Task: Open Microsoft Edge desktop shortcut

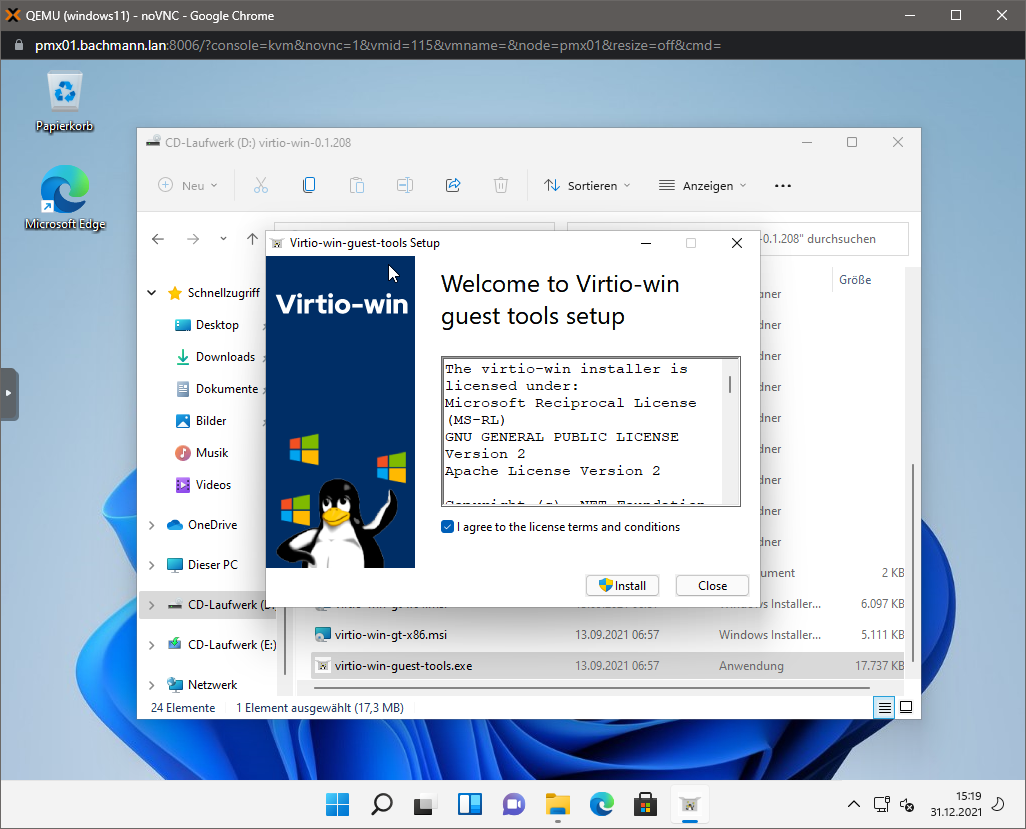Action: click(x=65, y=198)
